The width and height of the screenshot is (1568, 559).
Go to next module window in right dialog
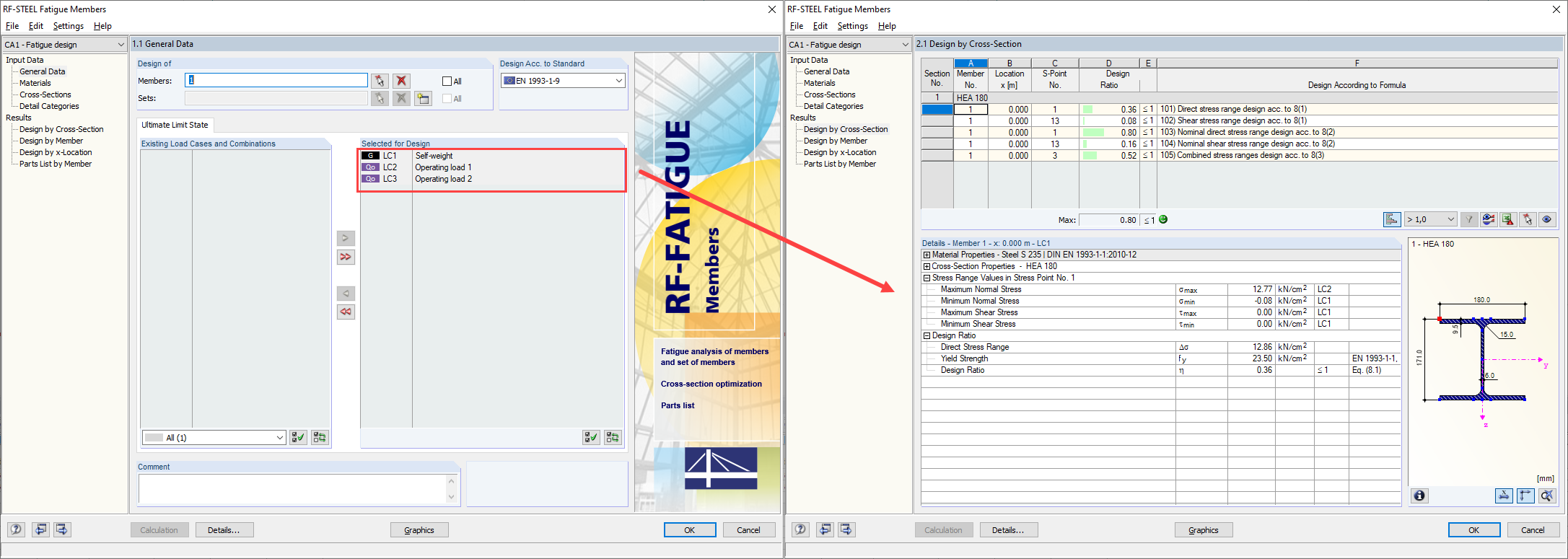tap(846, 529)
